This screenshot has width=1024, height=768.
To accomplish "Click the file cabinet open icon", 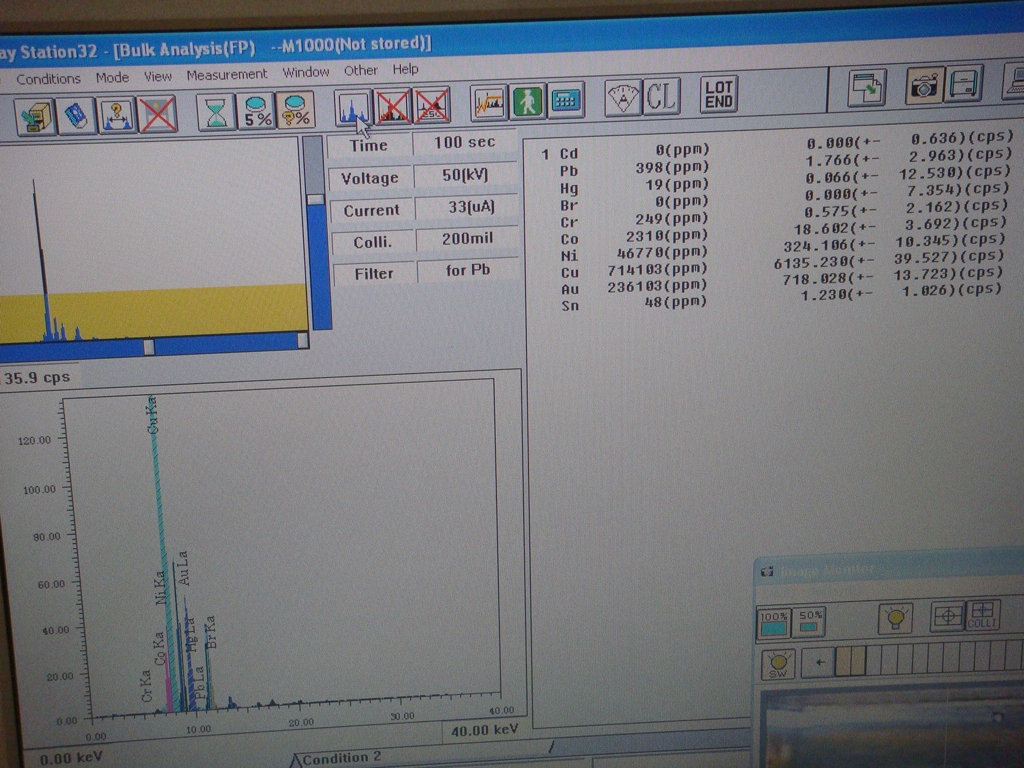I will click(x=35, y=116).
